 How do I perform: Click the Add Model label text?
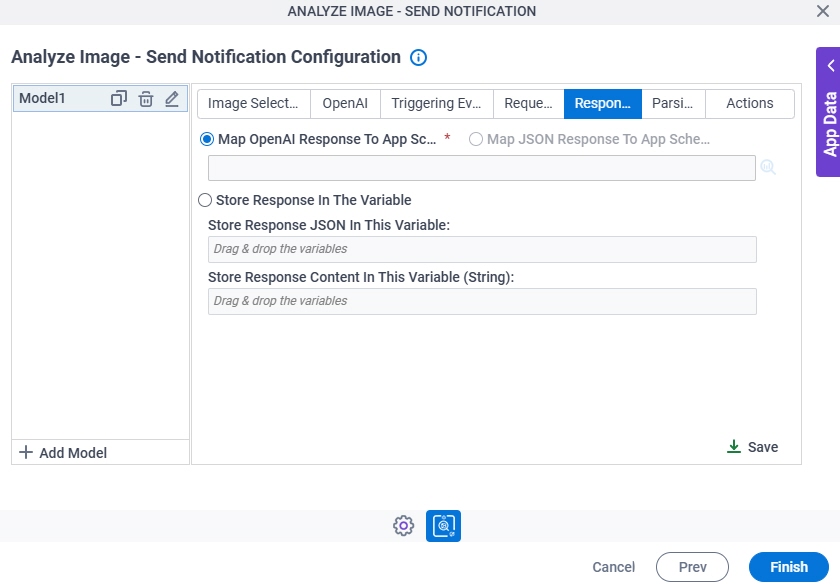73,453
